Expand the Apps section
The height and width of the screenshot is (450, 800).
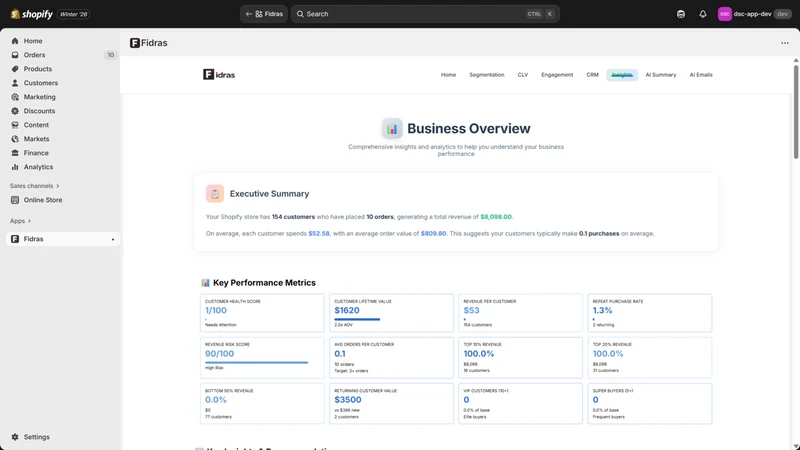(20, 221)
